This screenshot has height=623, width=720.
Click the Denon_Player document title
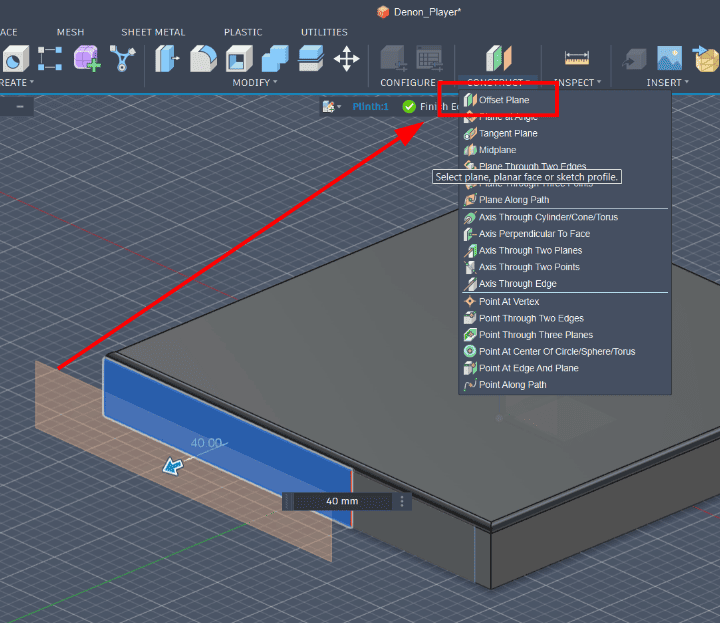(427, 12)
